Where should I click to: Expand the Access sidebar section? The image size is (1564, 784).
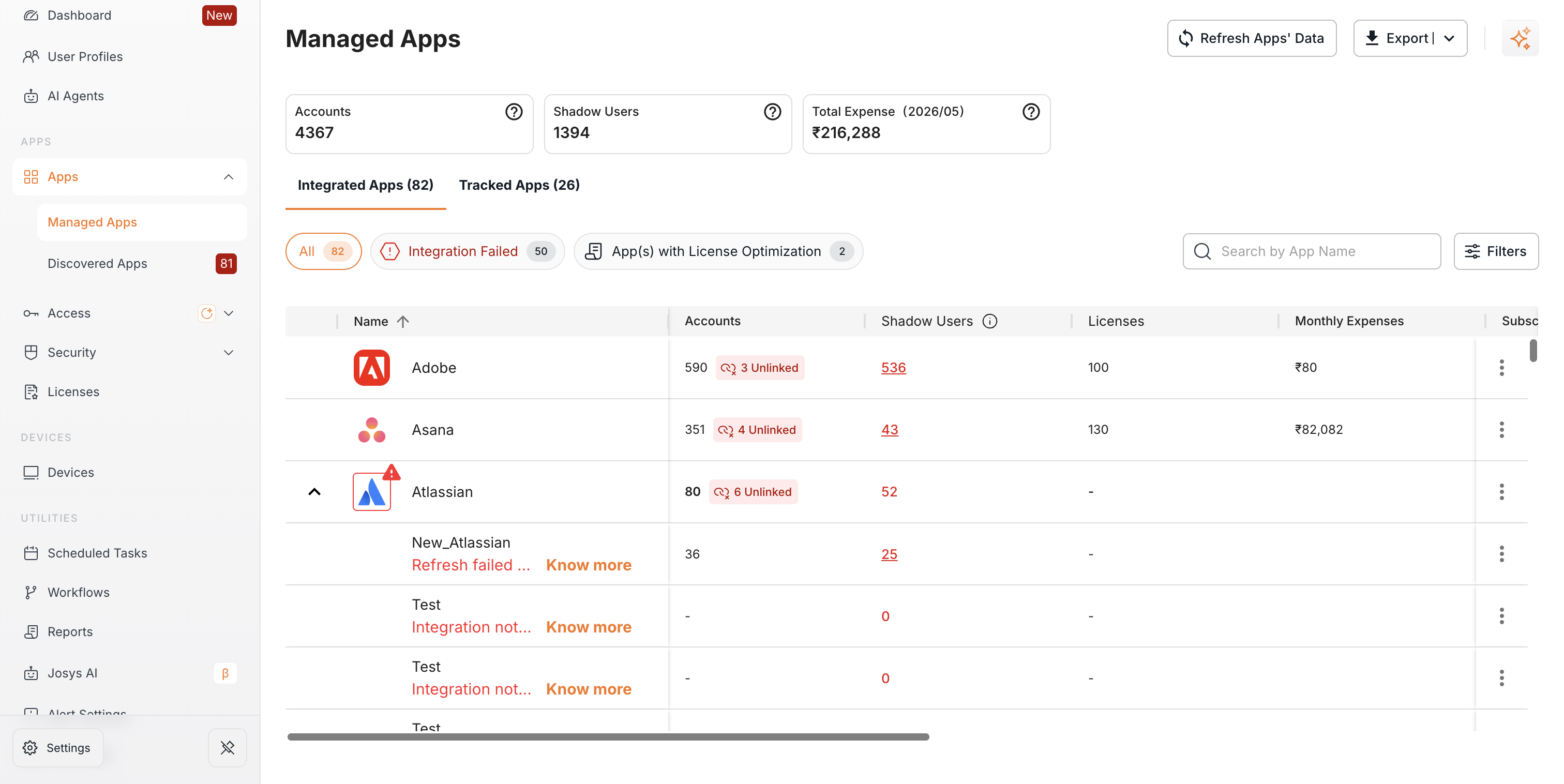pyautogui.click(x=229, y=313)
